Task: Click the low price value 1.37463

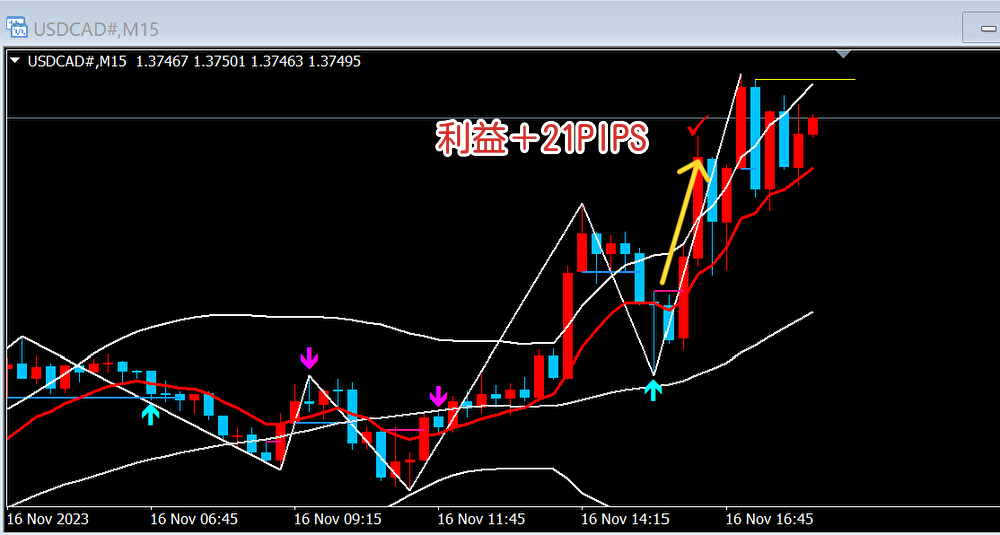Action: (277, 61)
